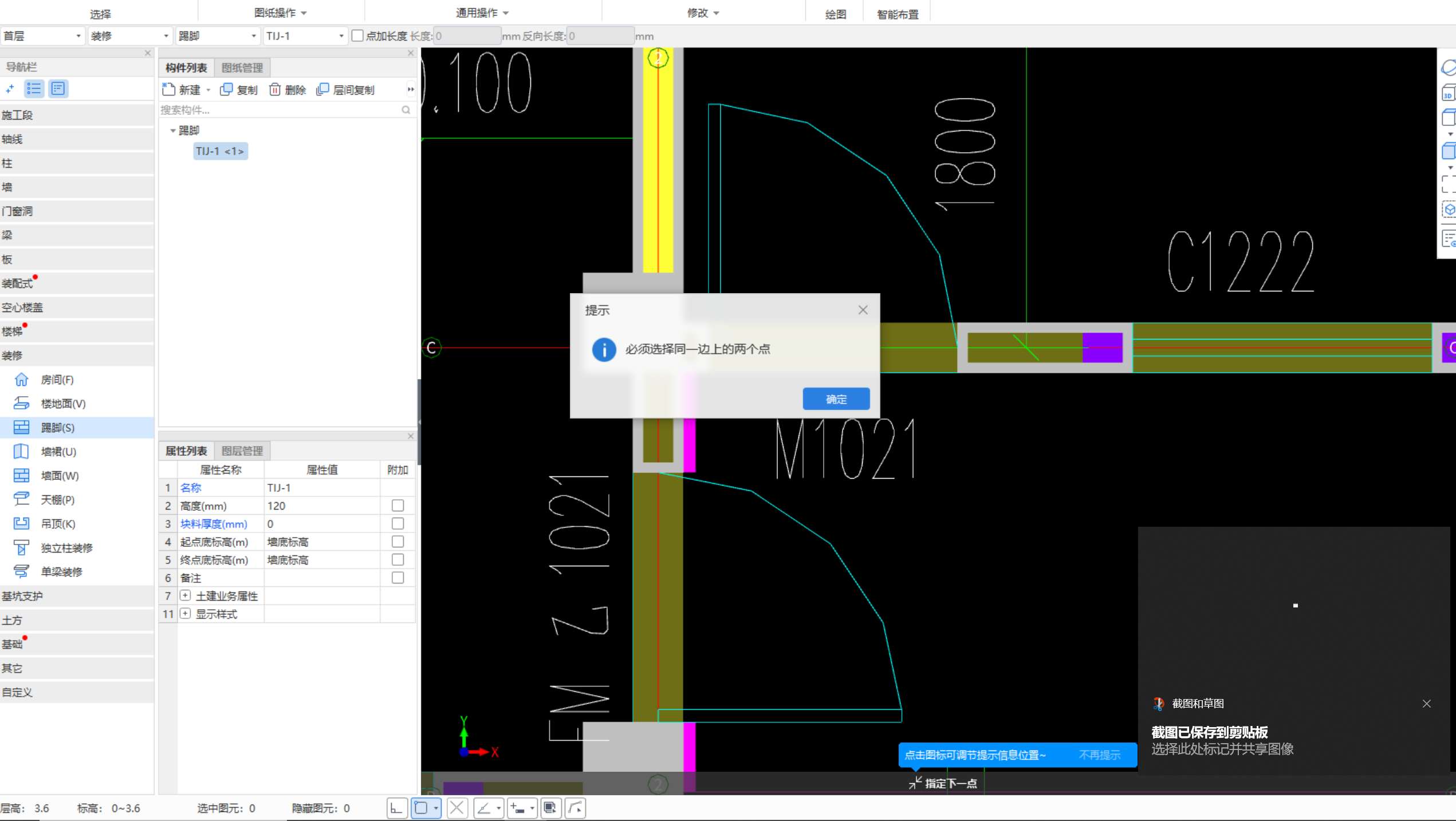Screen dimensions: 1456x821
Task: Open the 装修 category dropdown
Action: pyautogui.click(x=130, y=36)
